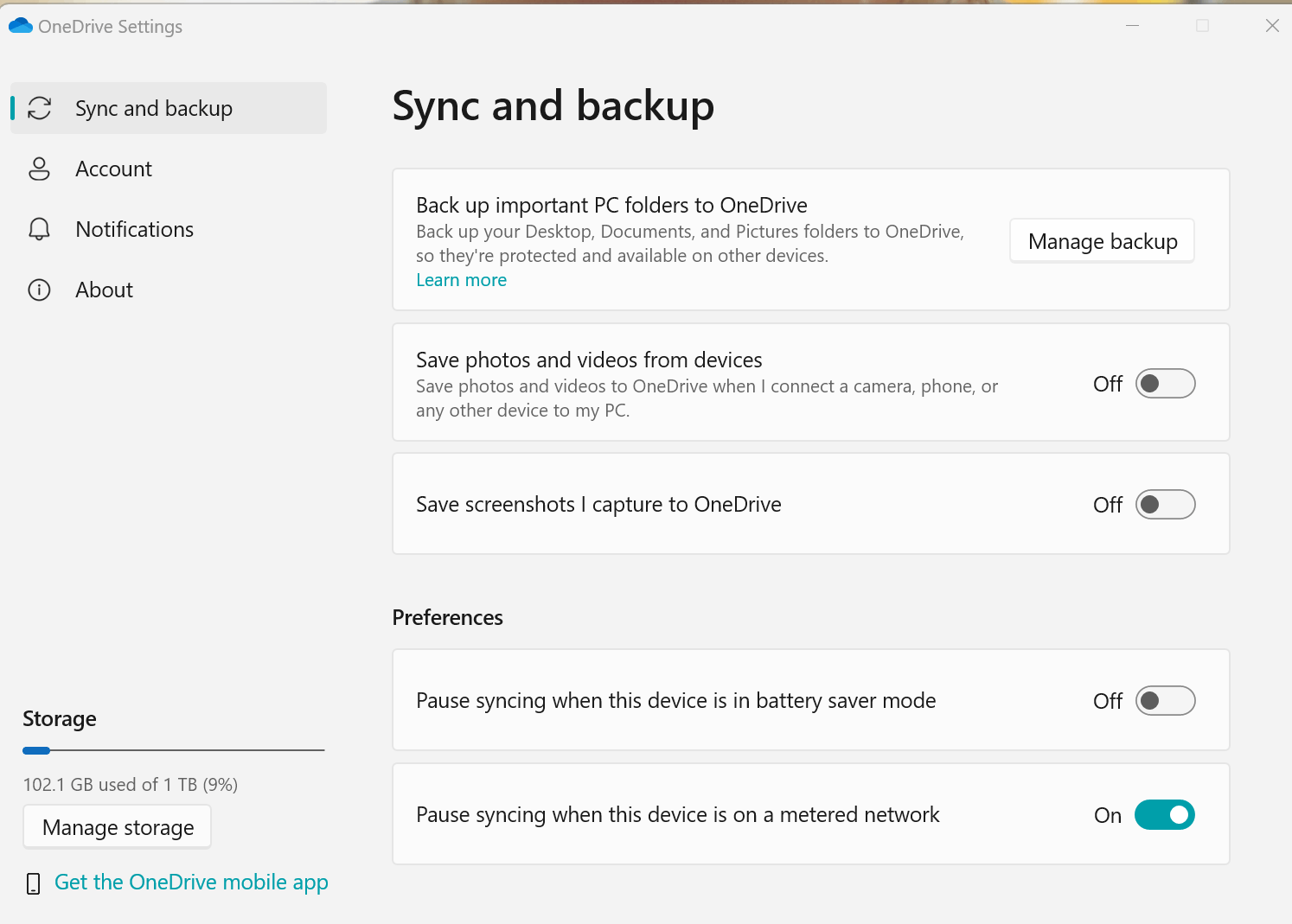Enable saving photos and videos from devices
The height and width of the screenshot is (924, 1292).
(x=1165, y=384)
